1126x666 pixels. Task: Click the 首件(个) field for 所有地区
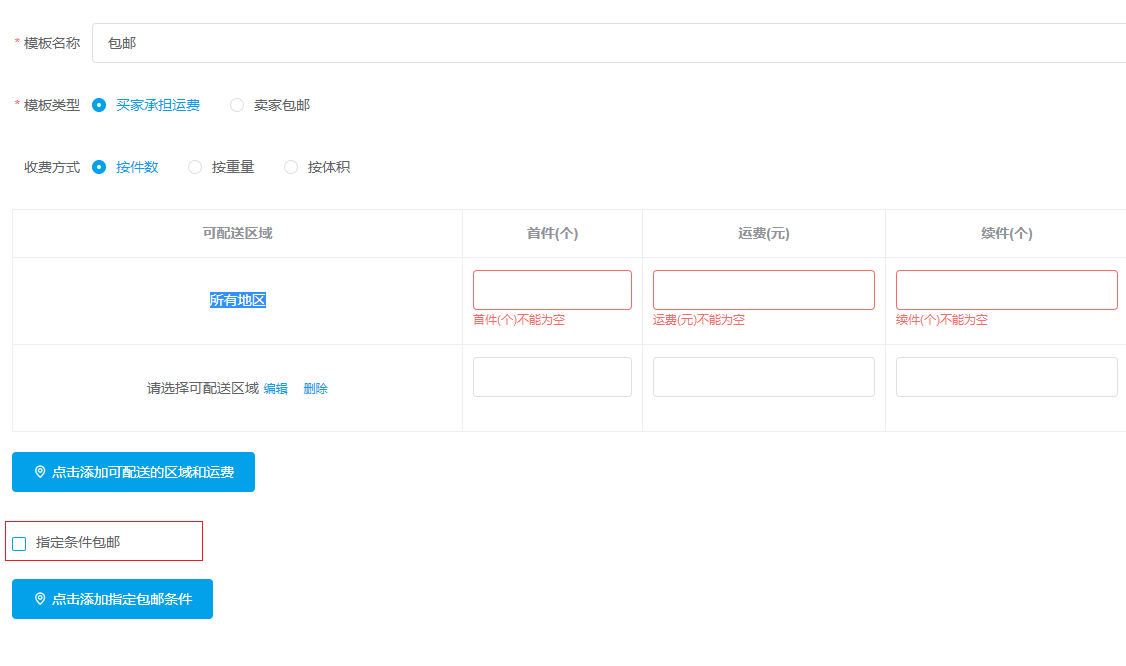(x=552, y=290)
